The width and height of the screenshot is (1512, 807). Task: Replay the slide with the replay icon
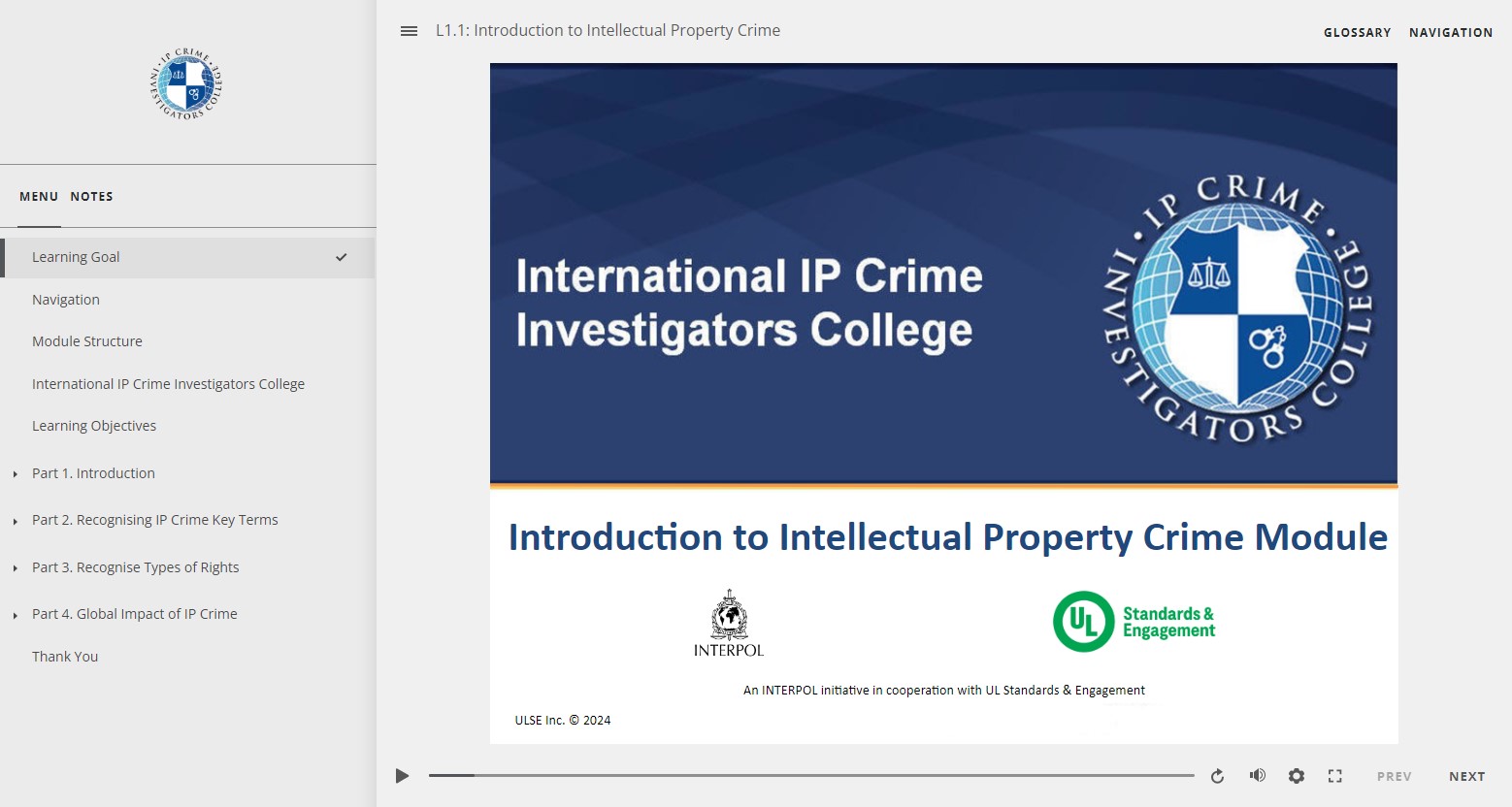click(1217, 776)
